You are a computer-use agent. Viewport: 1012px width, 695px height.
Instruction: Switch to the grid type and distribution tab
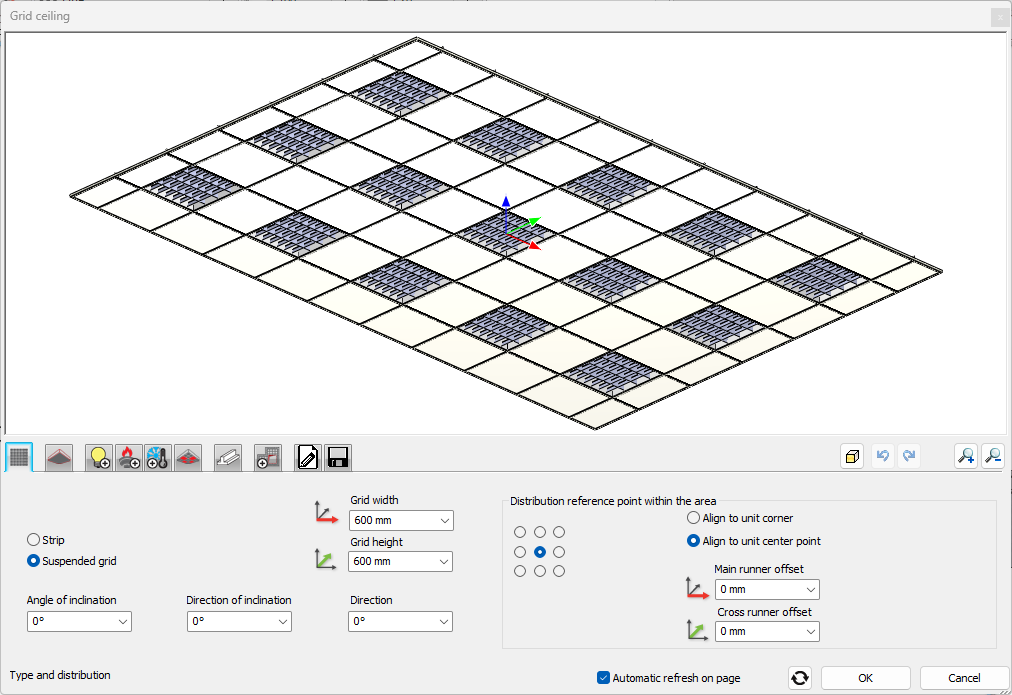point(19,458)
